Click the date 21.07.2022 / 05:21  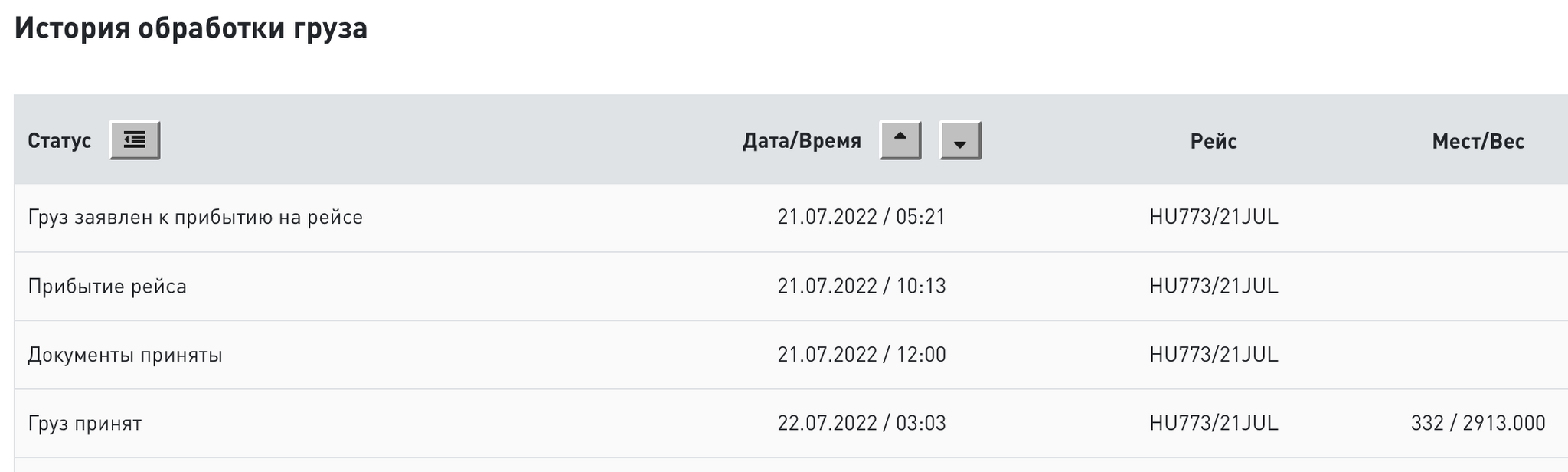click(x=861, y=217)
